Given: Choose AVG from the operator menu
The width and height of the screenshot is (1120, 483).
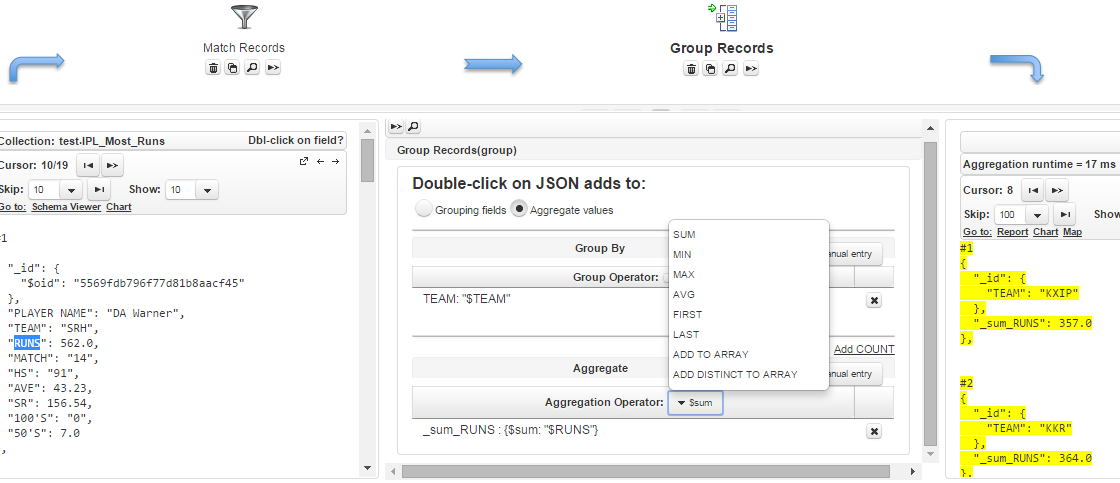Looking at the screenshot, I should pos(684,294).
